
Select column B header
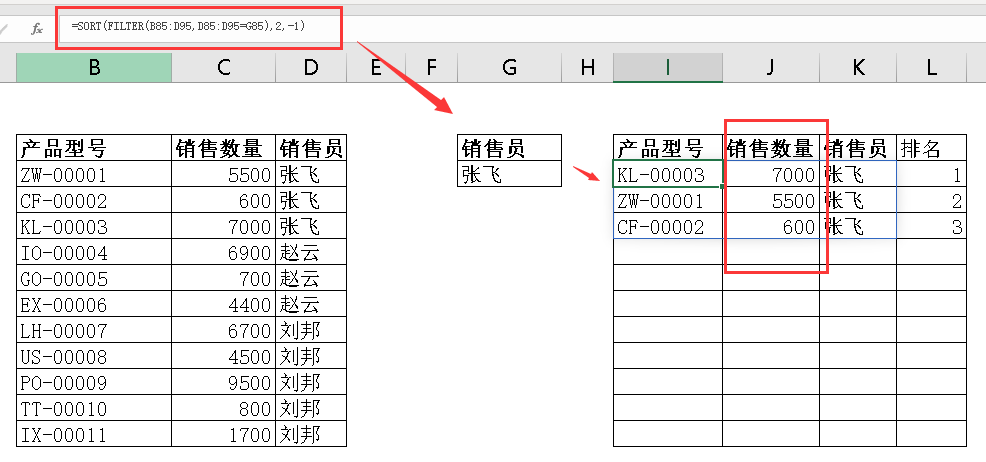pos(94,67)
